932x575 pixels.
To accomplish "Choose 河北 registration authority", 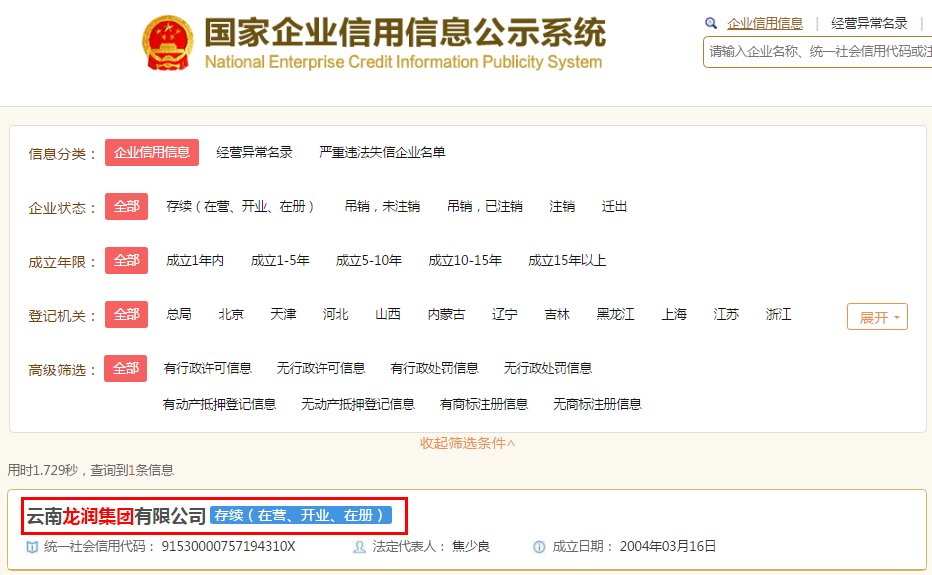I will [335, 314].
